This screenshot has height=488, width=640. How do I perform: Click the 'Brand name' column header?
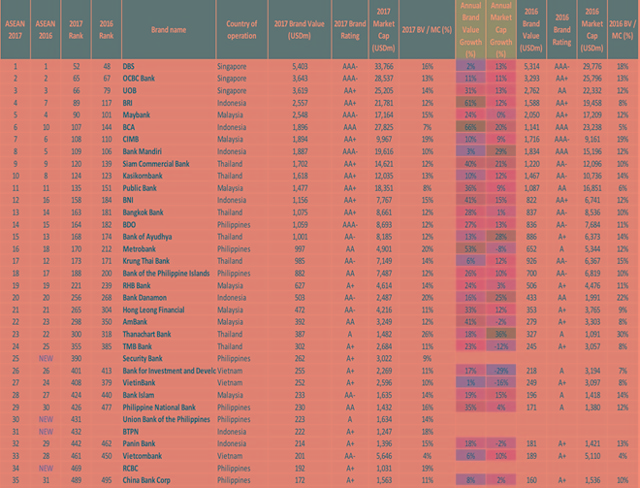[x=169, y=30]
